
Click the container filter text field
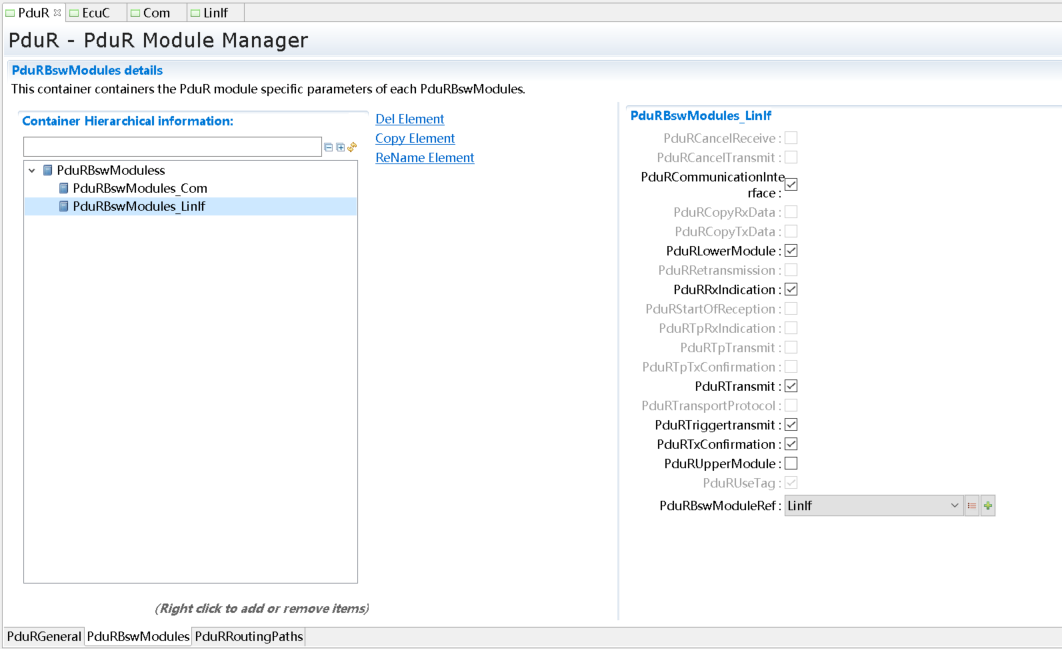(172, 147)
